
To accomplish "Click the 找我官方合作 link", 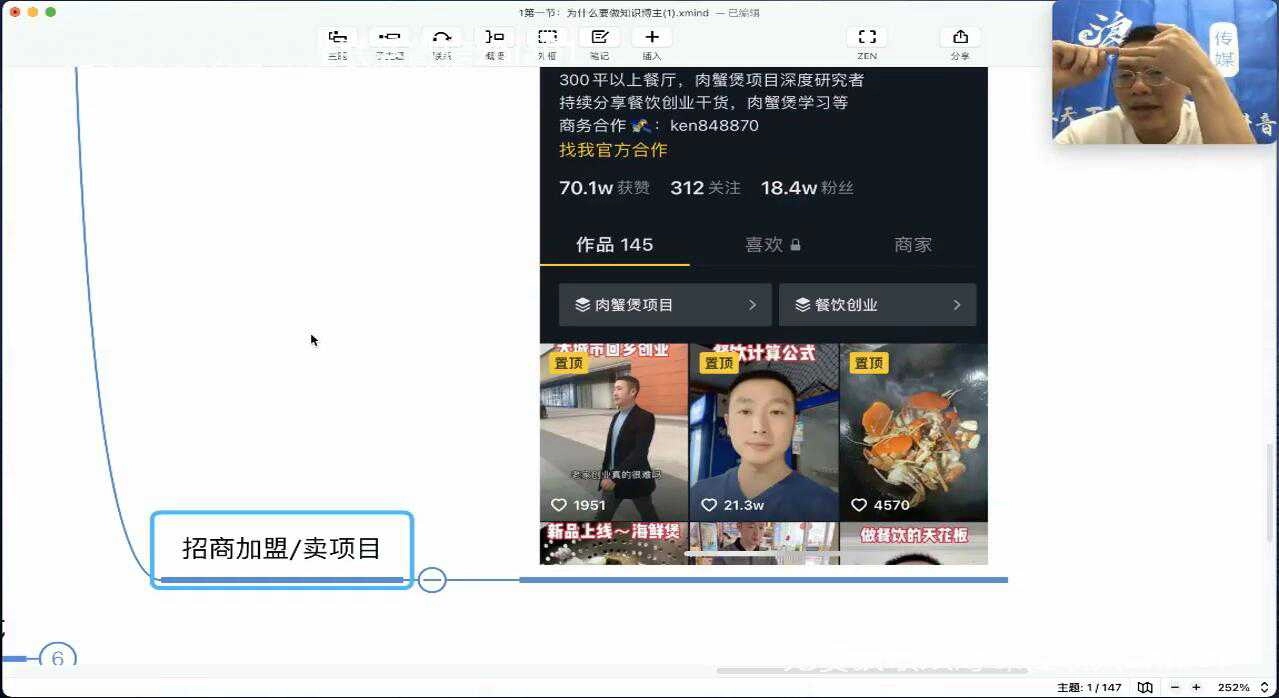I will tap(614, 150).
